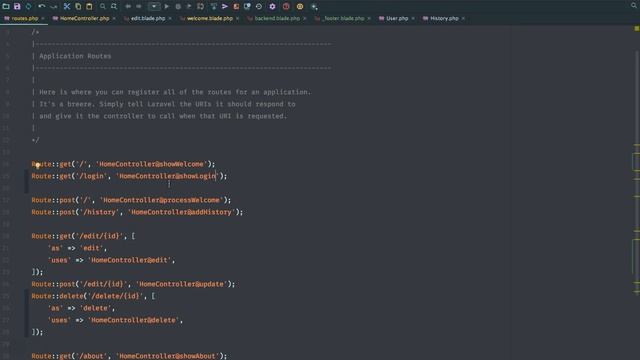Viewport: 640px width, 360px height.
Task: Click the purple gear settings icon
Action: (272, 7)
